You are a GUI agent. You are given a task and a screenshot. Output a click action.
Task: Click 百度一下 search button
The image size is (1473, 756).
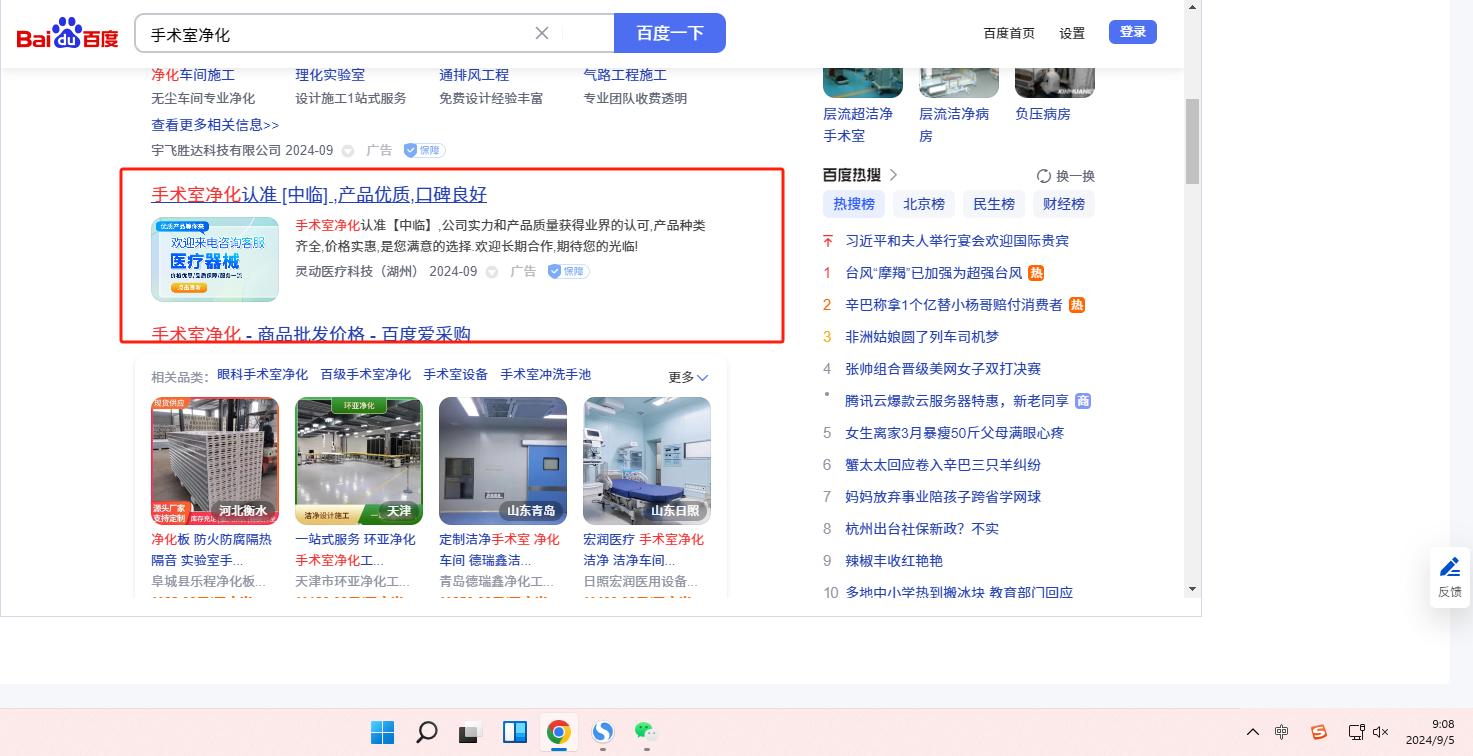coord(670,33)
